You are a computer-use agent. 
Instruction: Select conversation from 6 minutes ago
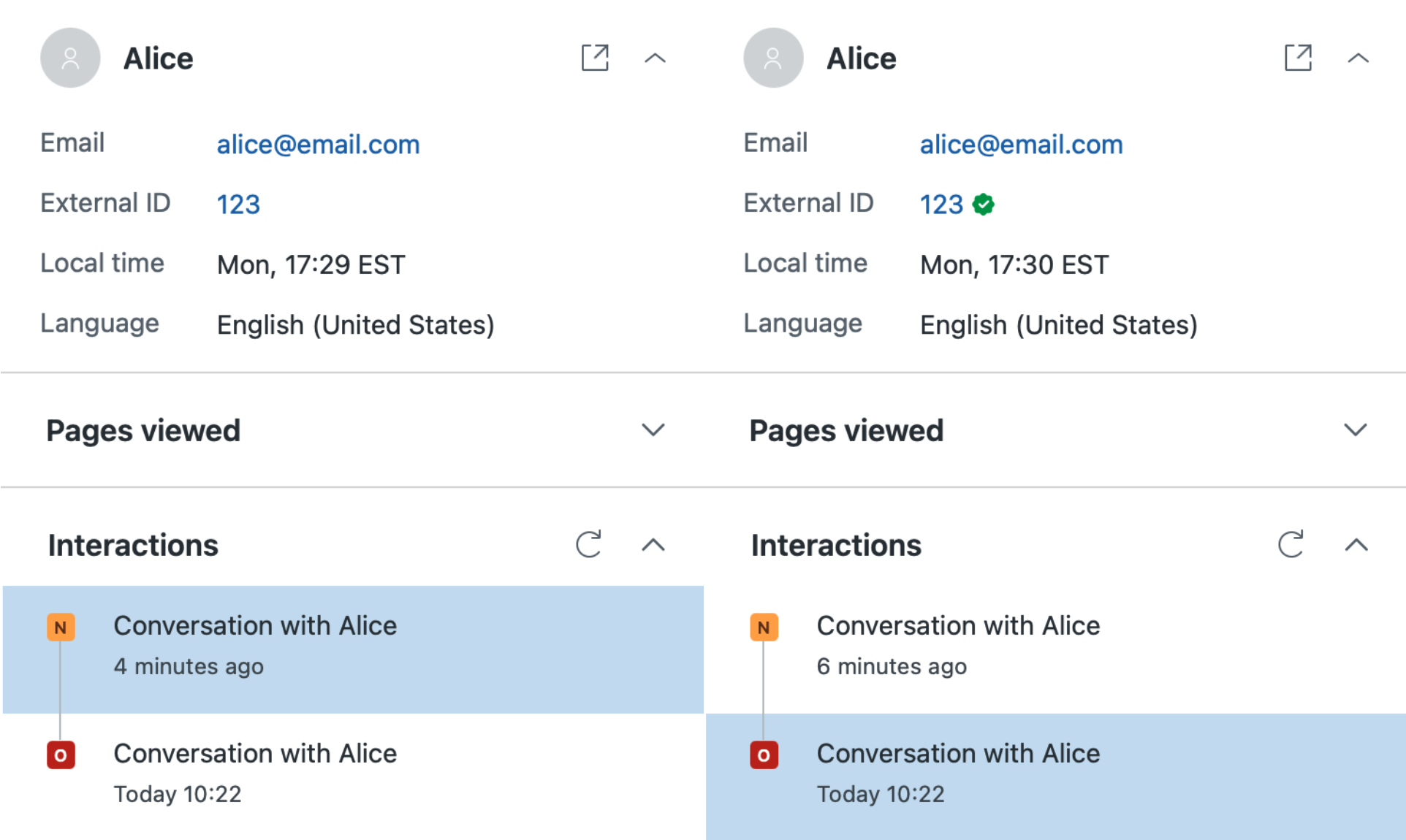click(1056, 649)
